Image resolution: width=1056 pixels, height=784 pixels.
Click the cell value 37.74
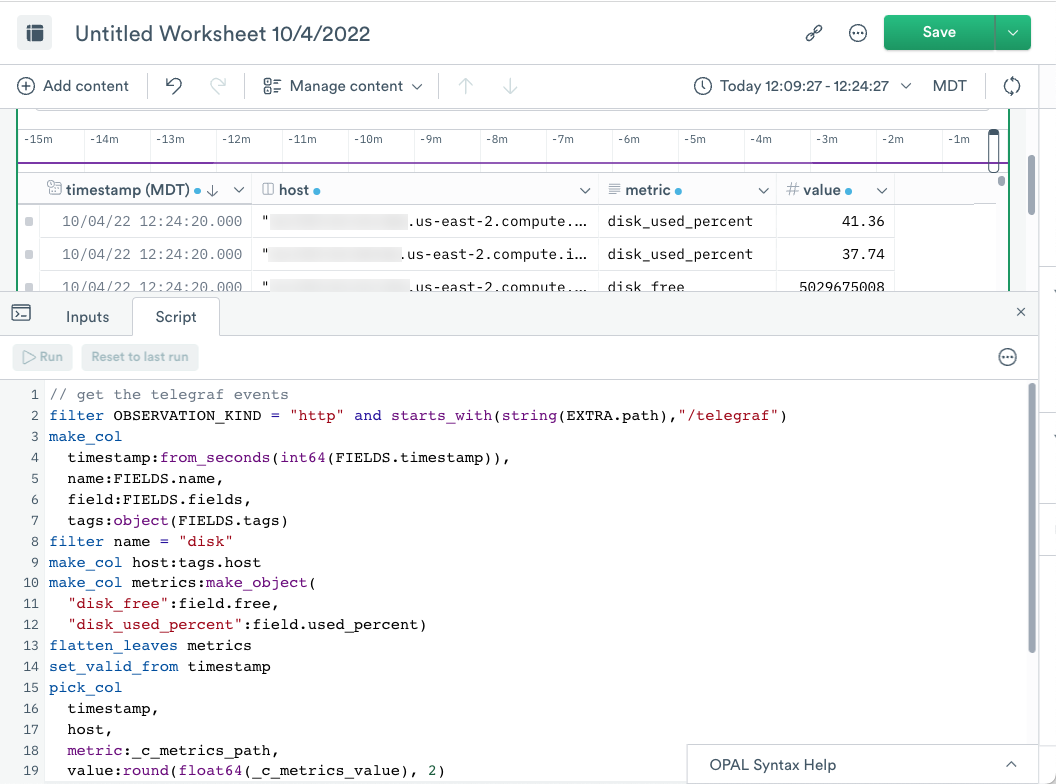click(x=863, y=255)
